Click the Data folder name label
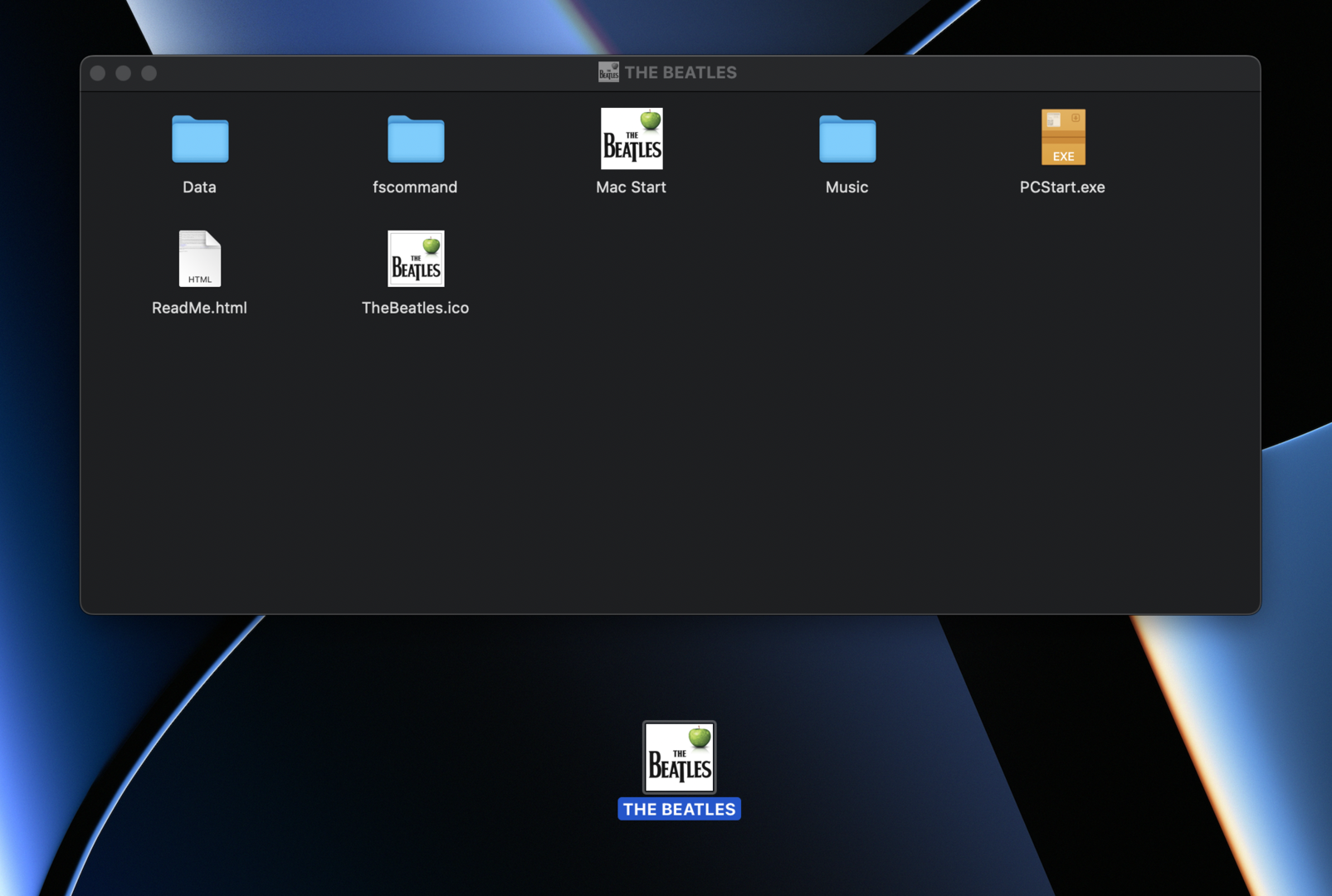The width and height of the screenshot is (1332, 896). [x=199, y=187]
